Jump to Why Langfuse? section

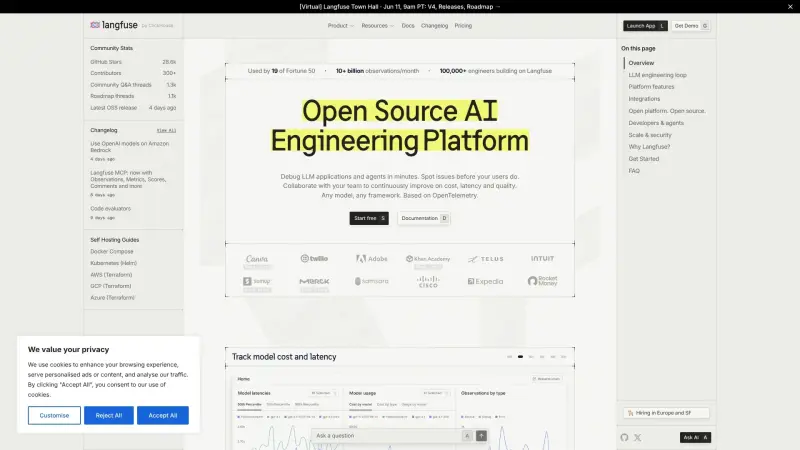coord(649,146)
